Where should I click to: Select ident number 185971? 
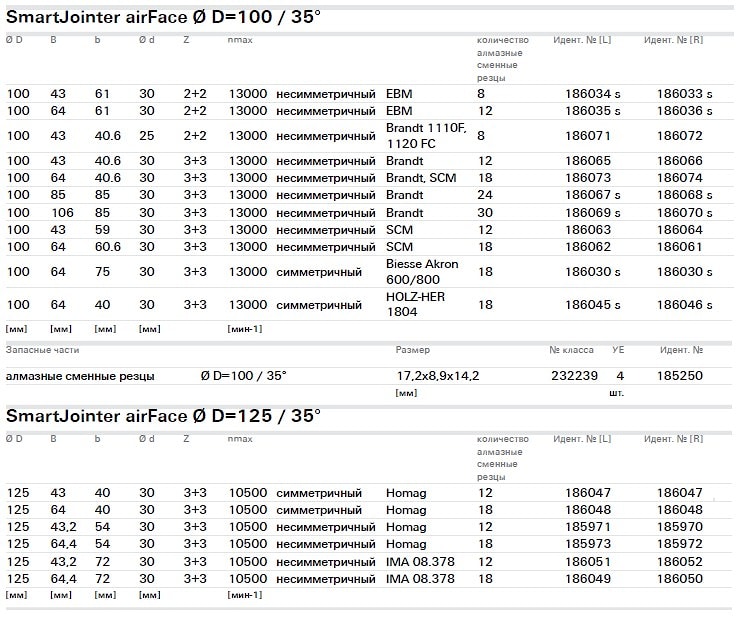pos(587,527)
